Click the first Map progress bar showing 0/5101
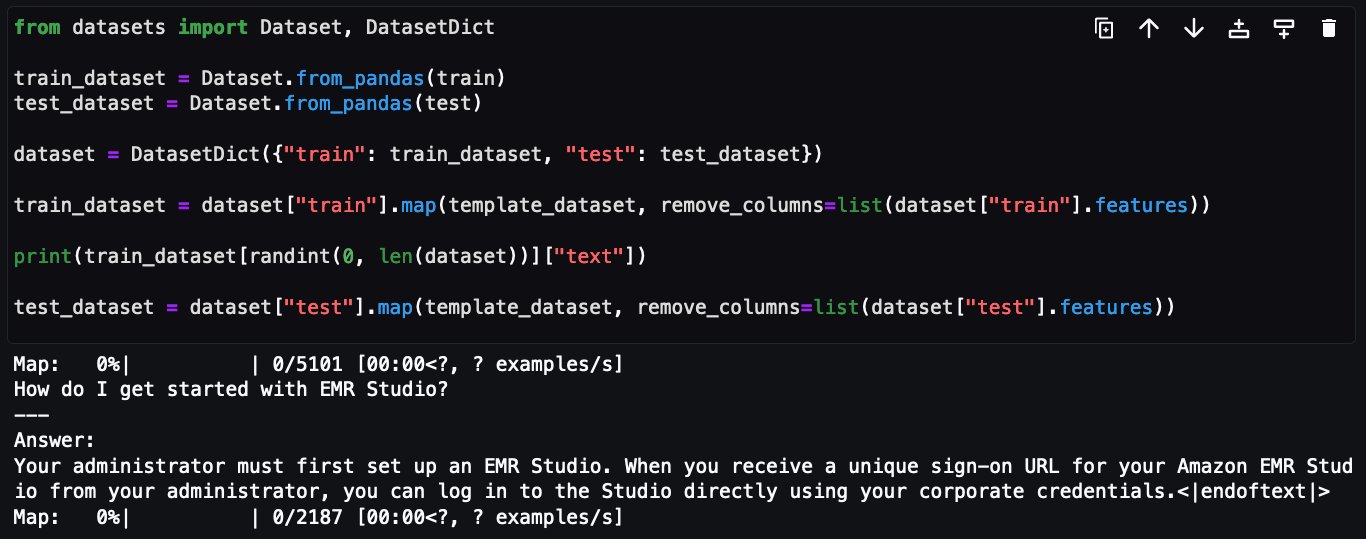 [318, 365]
